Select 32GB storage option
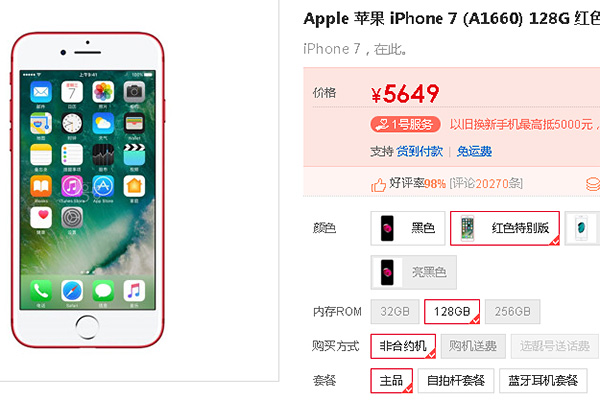The height and width of the screenshot is (400, 600). click(x=395, y=312)
